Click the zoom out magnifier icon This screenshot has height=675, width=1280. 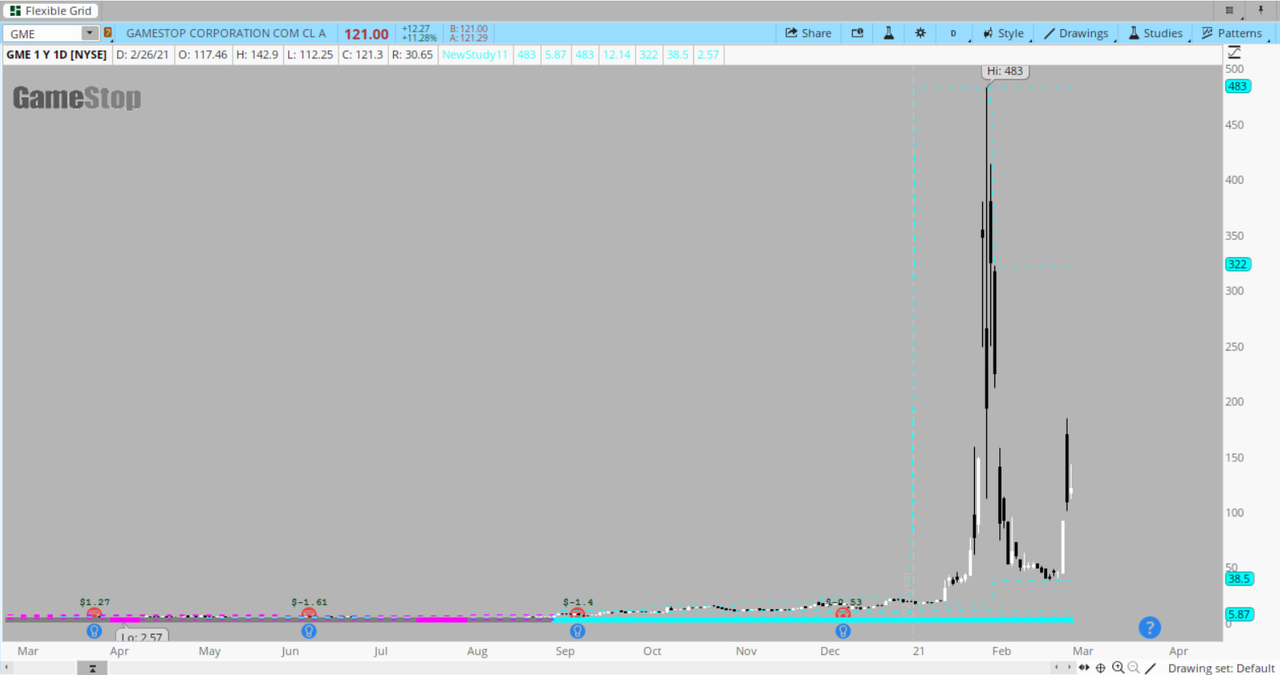point(1134,667)
